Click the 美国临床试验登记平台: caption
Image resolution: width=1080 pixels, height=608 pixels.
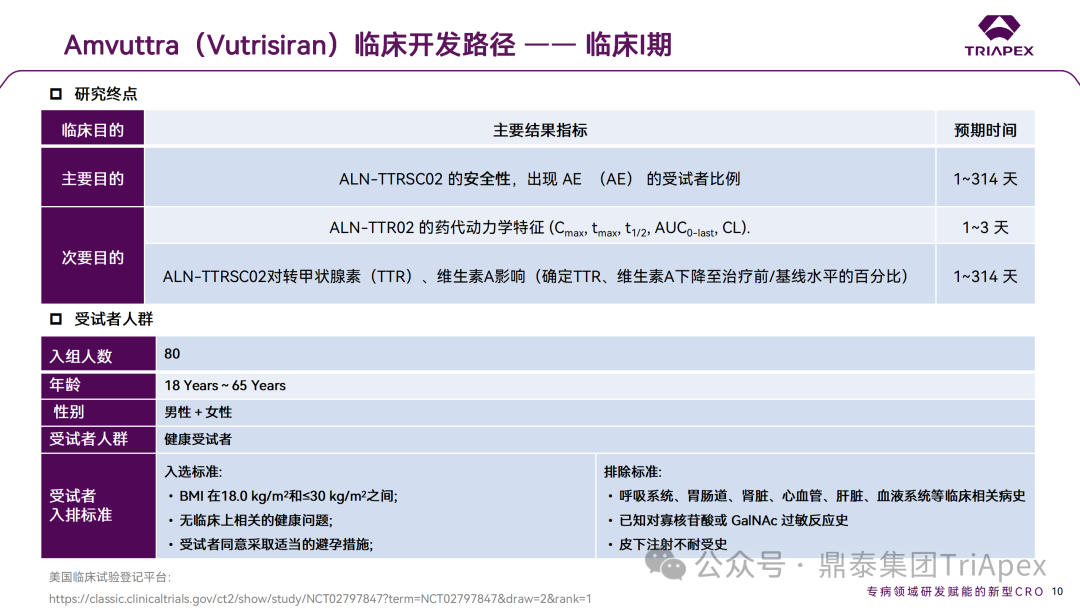coord(110,577)
